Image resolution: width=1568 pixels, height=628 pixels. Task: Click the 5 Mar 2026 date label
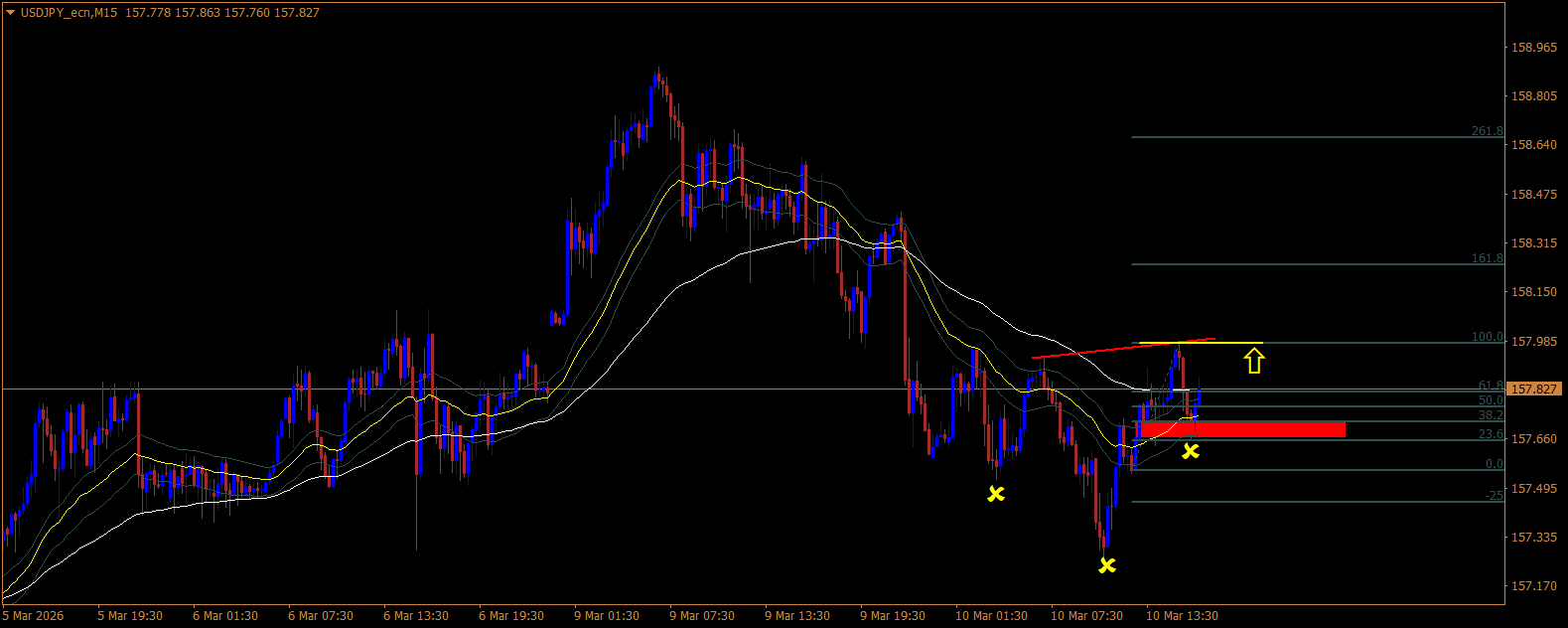(33, 616)
